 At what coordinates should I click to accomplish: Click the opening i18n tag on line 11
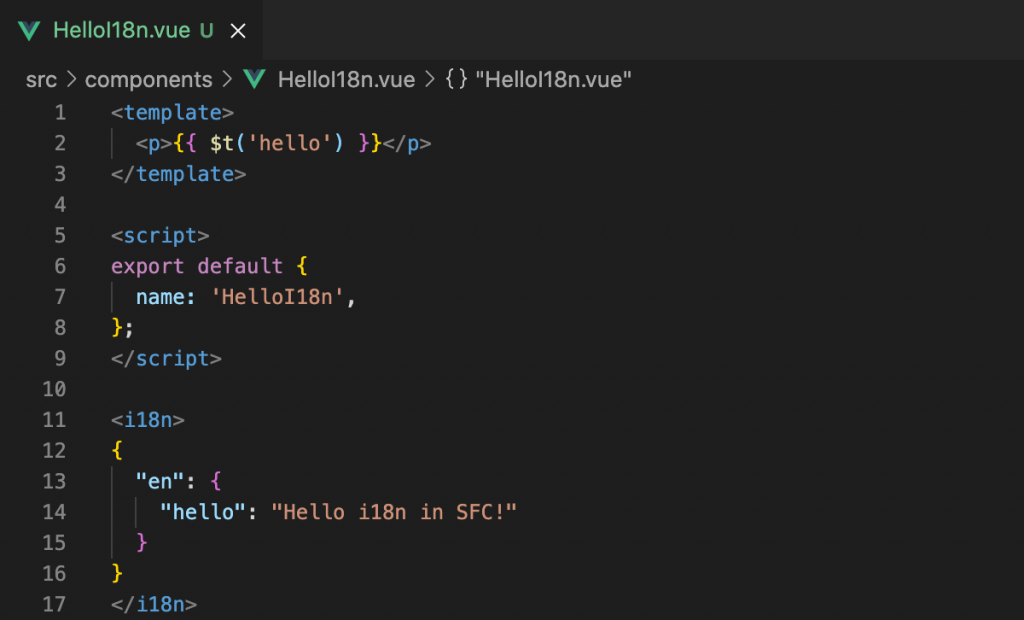click(x=148, y=419)
